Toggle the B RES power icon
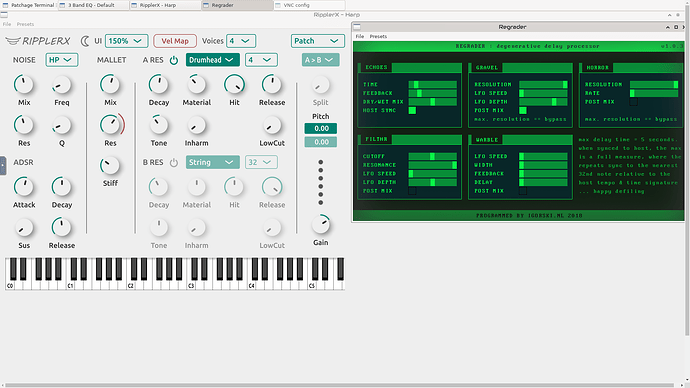Screen dimensions: 690x388 [x=174, y=162]
